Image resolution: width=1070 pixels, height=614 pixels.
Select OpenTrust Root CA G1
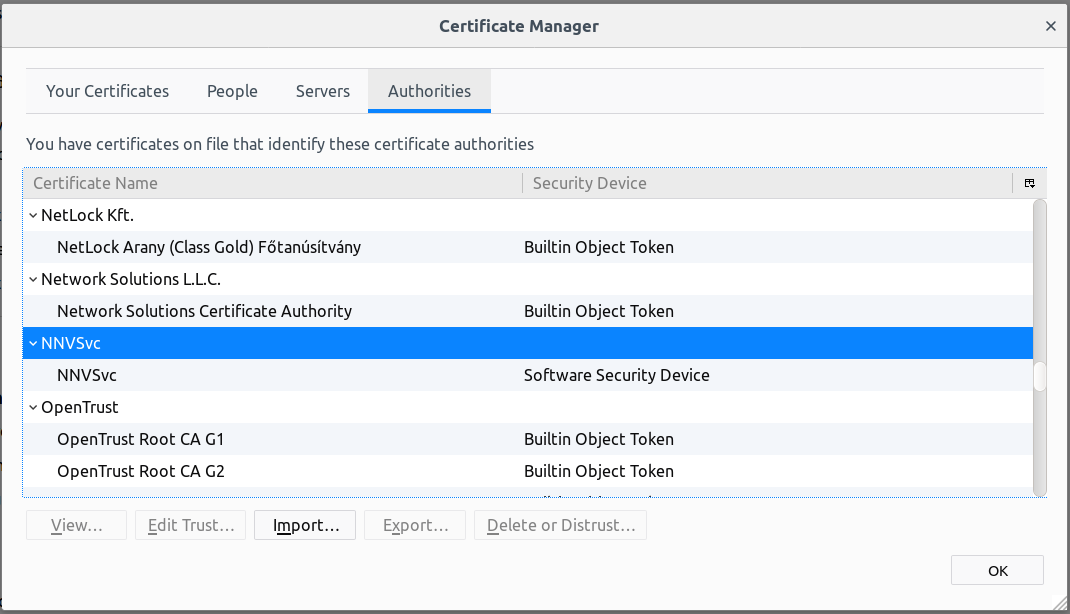(x=141, y=439)
